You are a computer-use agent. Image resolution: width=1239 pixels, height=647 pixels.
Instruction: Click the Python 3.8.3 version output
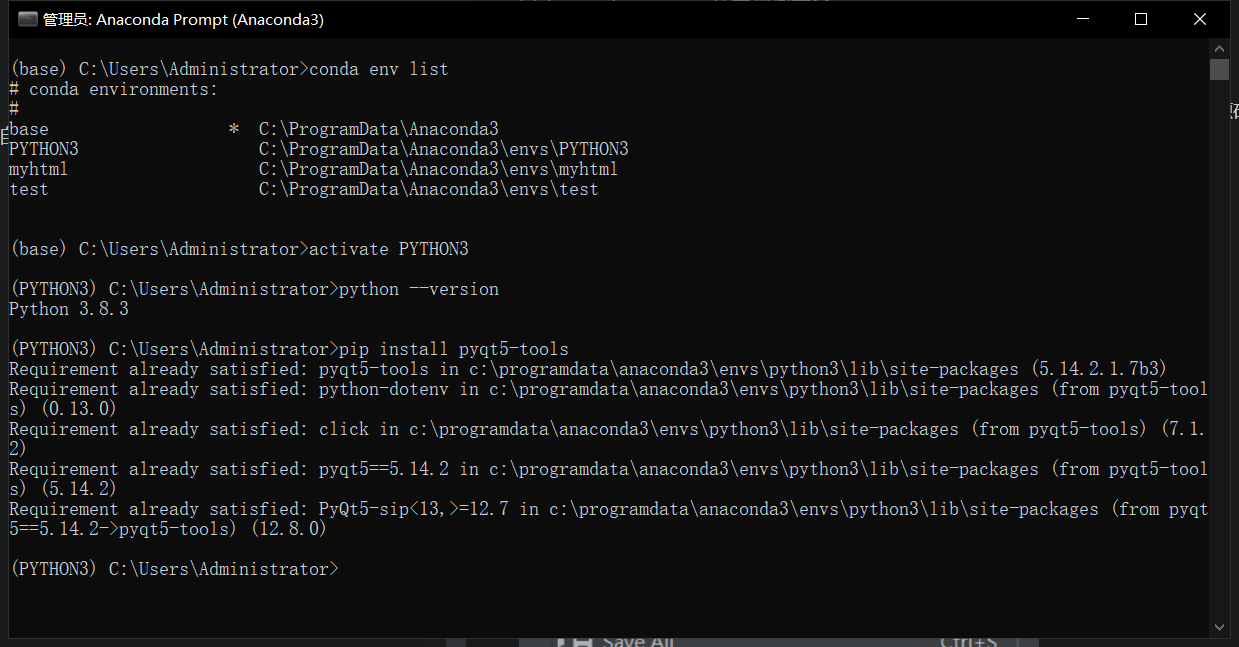pos(67,308)
